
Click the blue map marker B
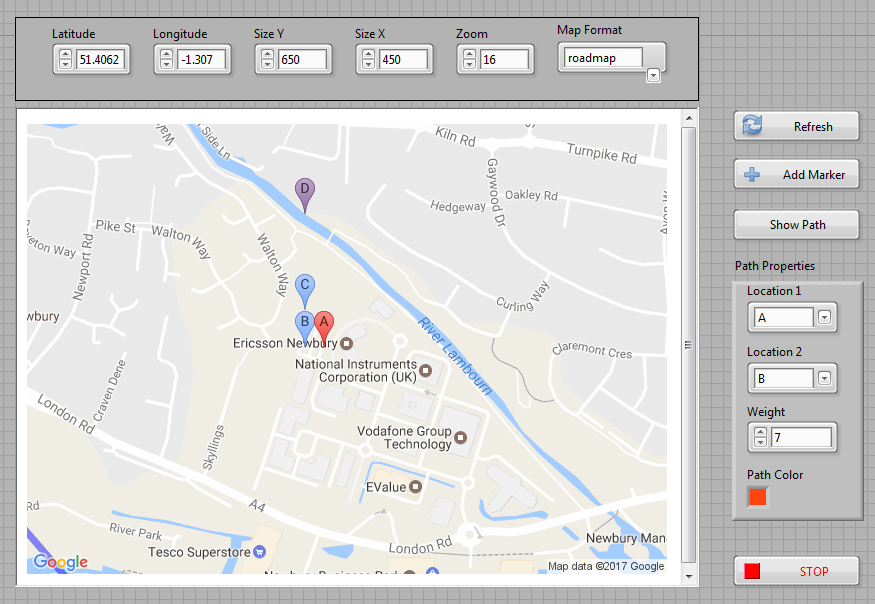pyautogui.click(x=304, y=325)
